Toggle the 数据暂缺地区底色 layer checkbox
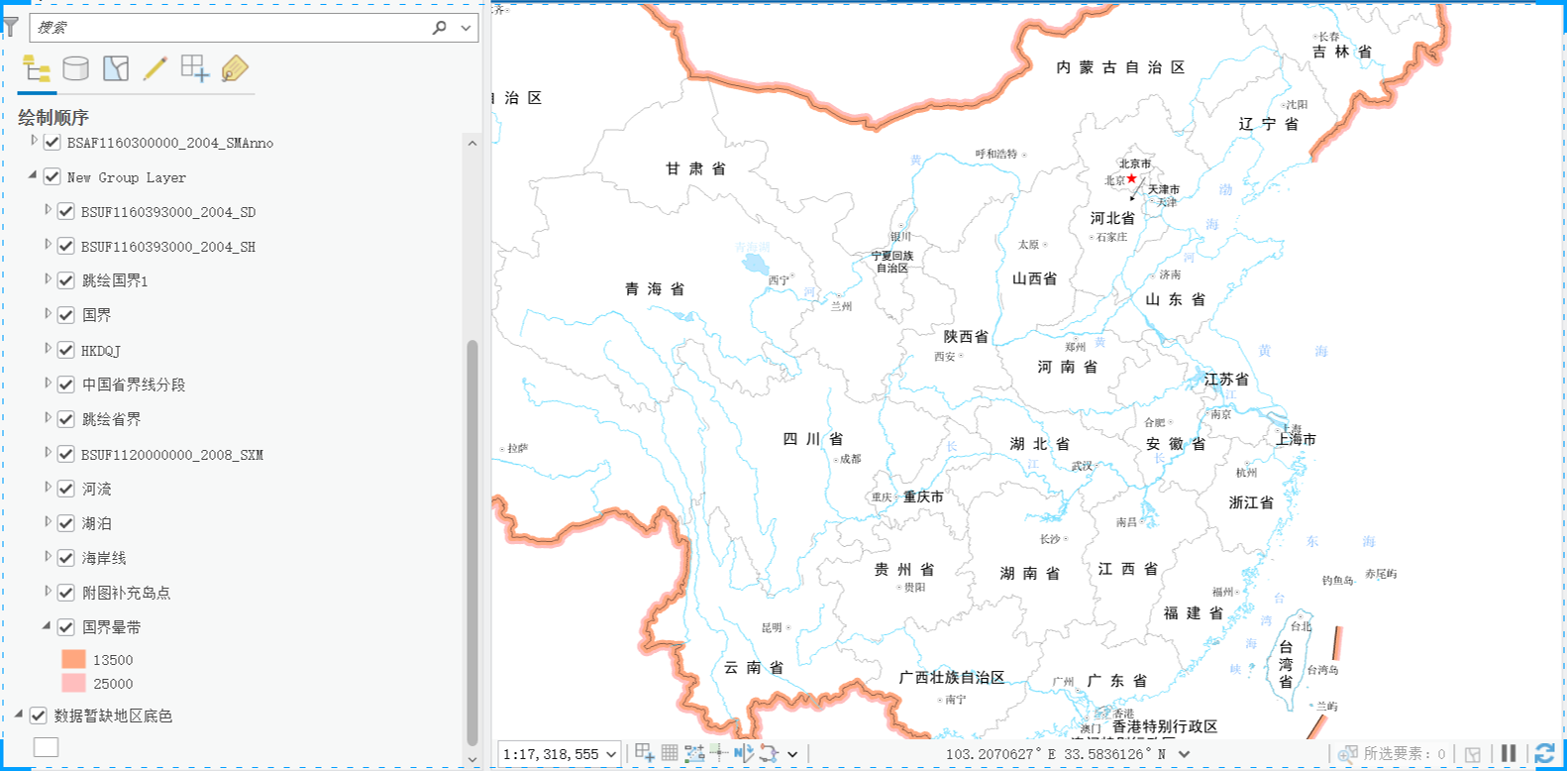This screenshot has height=771, width=1568. 39,716
